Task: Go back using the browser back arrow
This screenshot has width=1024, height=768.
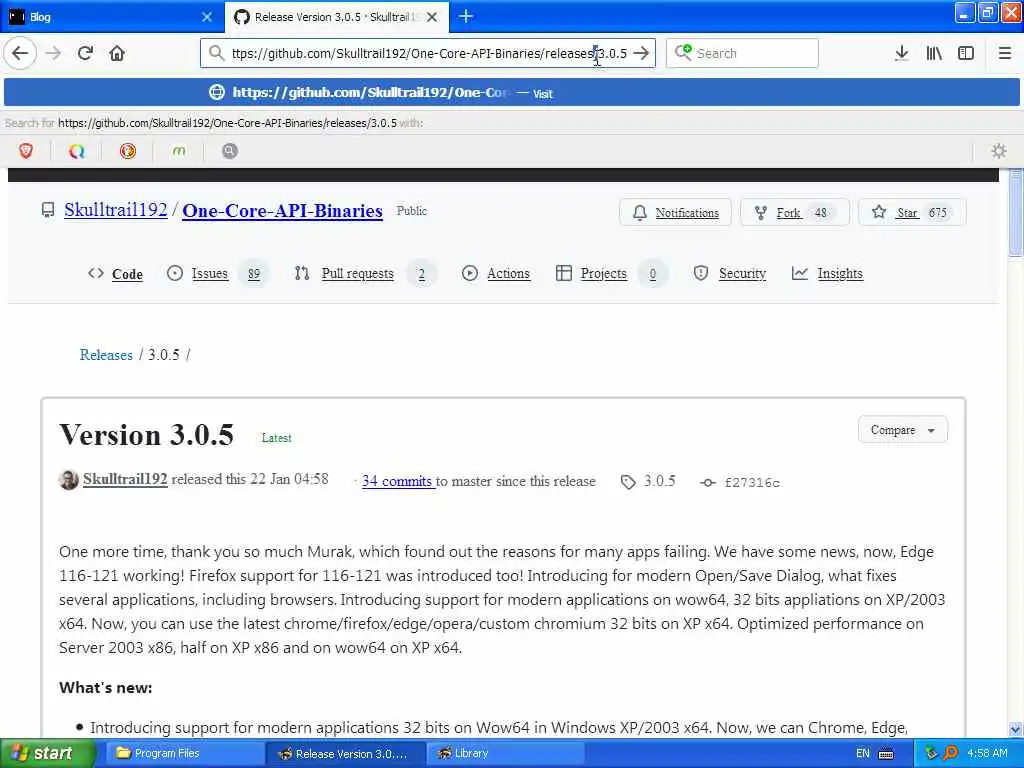Action: (x=20, y=53)
